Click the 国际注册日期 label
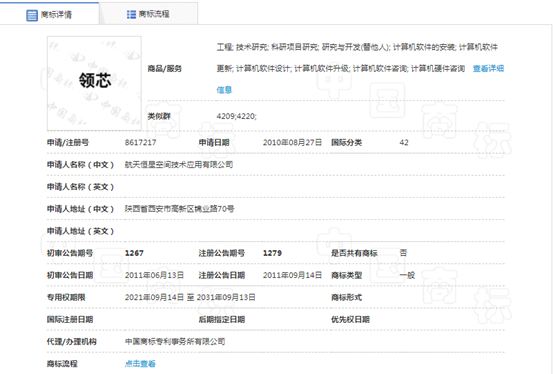This screenshot has width=553, height=374. pos(70,319)
